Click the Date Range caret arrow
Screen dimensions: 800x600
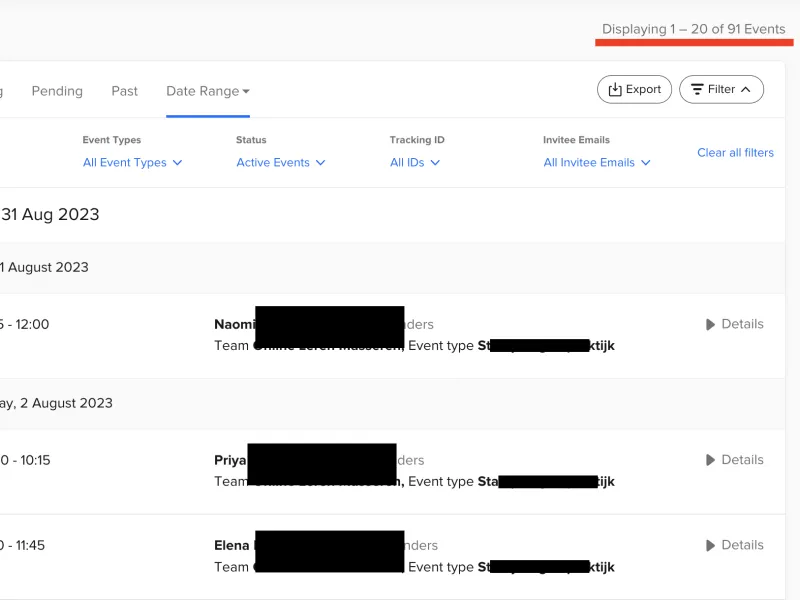[x=246, y=91]
